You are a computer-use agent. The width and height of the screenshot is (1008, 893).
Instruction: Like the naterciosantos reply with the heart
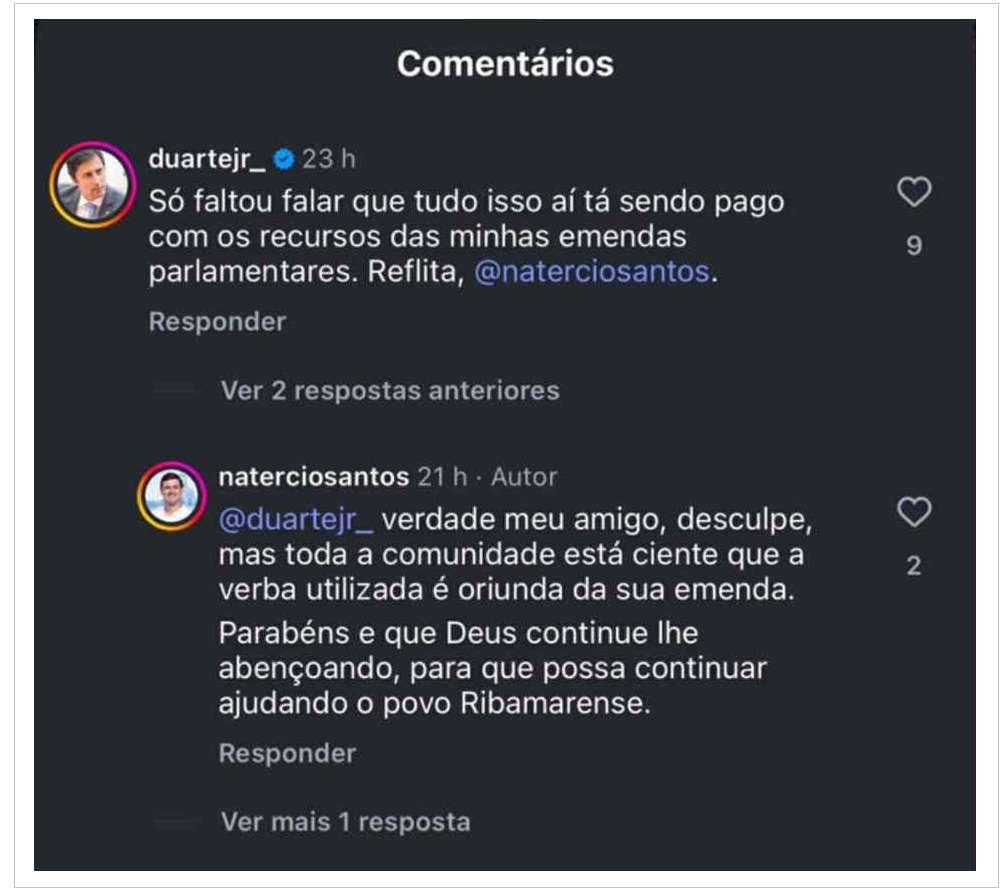[x=913, y=512]
